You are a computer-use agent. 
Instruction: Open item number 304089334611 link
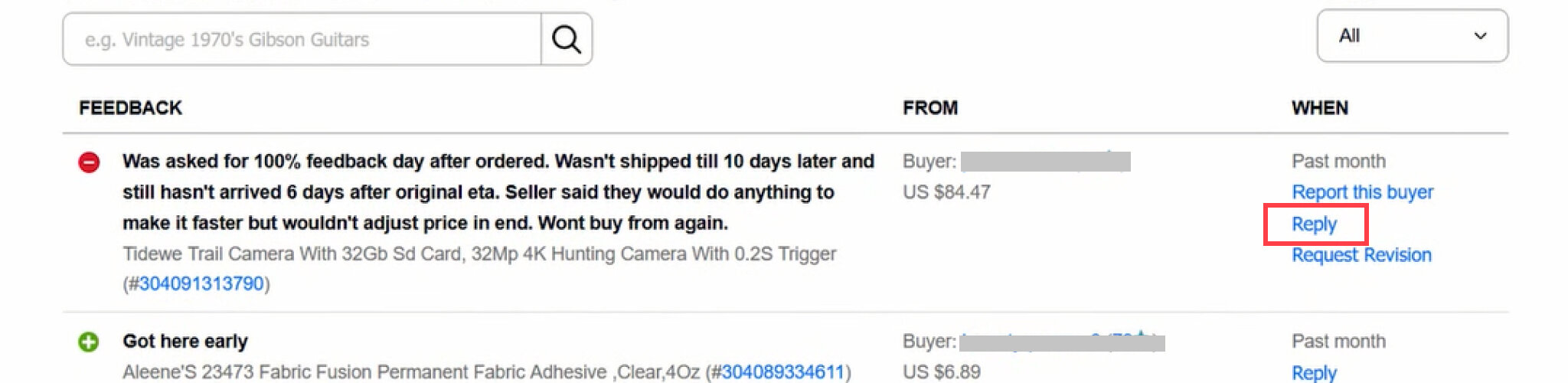(782, 372)
